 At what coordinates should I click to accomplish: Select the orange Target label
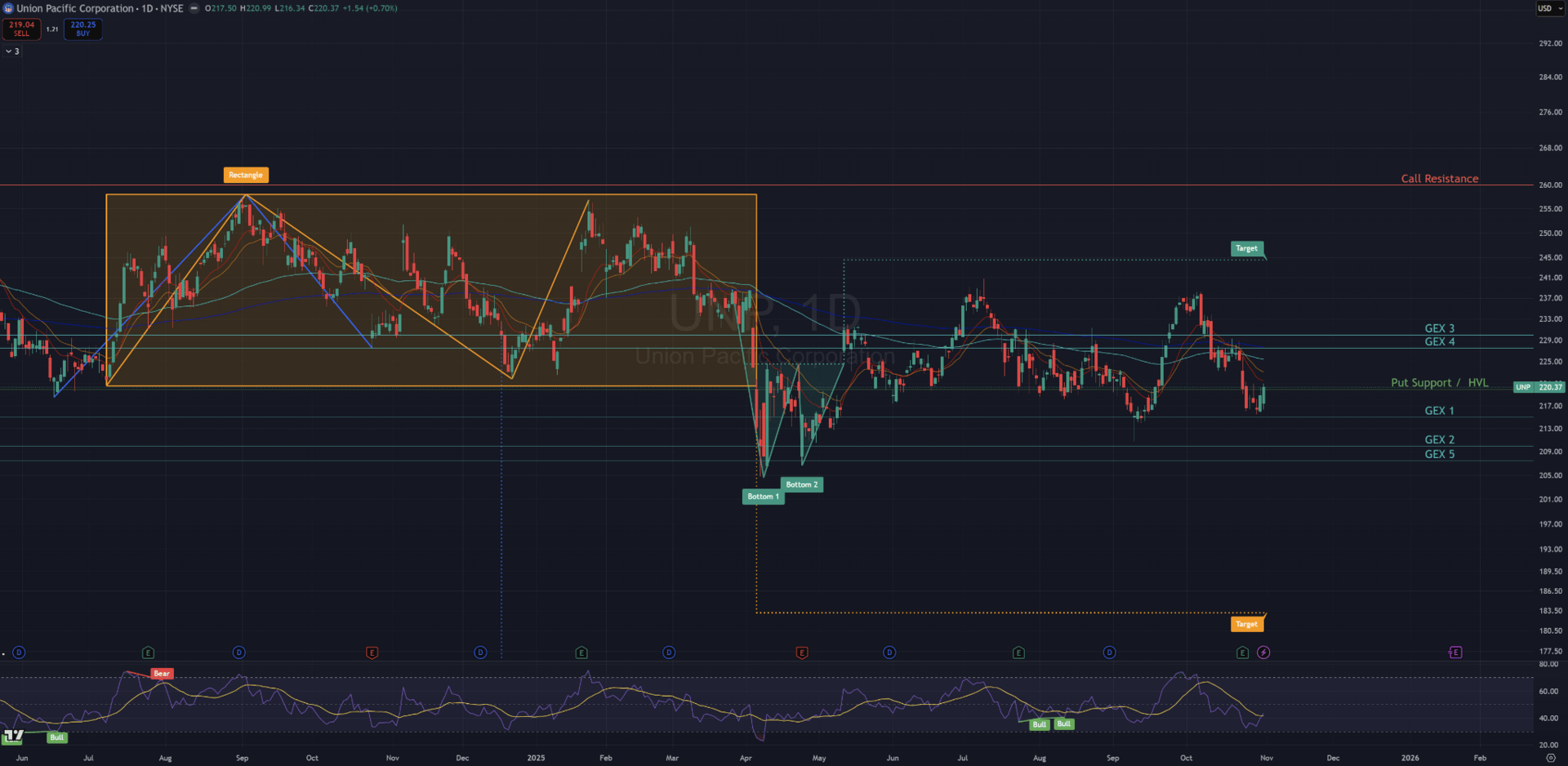pyautogui.click(x=1247, y=624)
